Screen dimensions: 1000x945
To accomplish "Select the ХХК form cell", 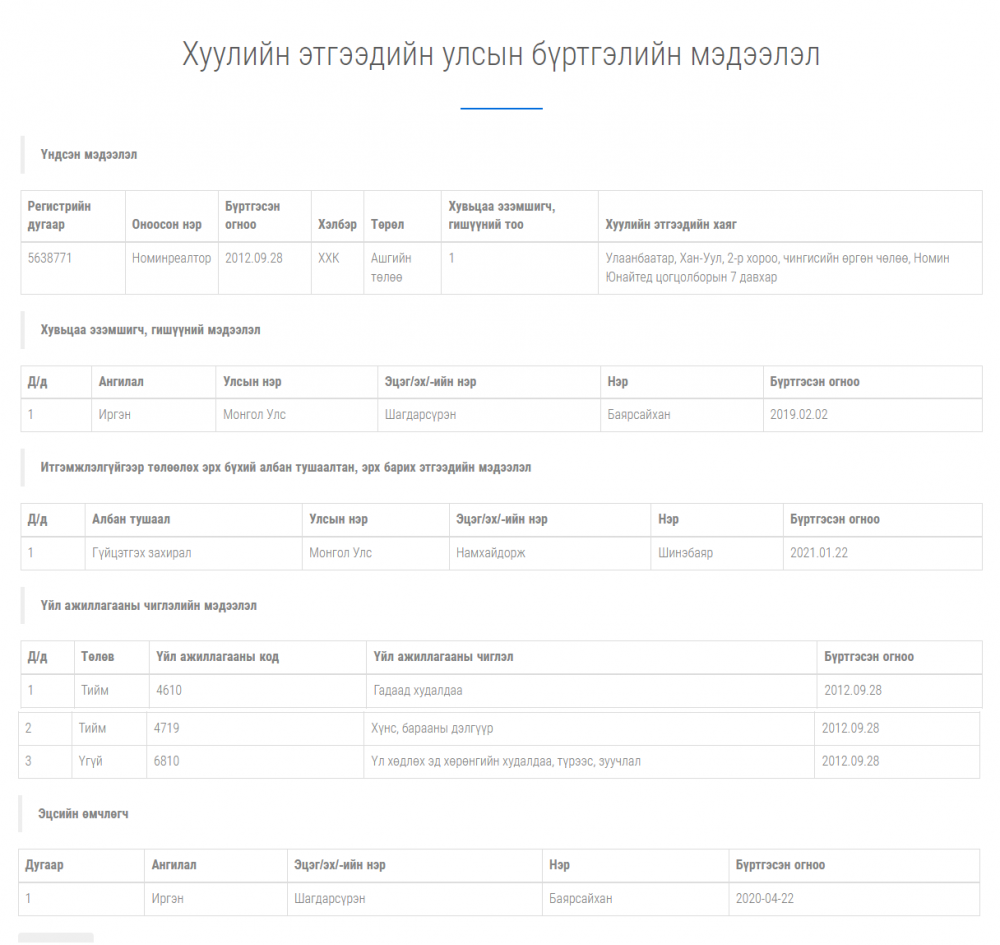I will (x=328, y=258).
